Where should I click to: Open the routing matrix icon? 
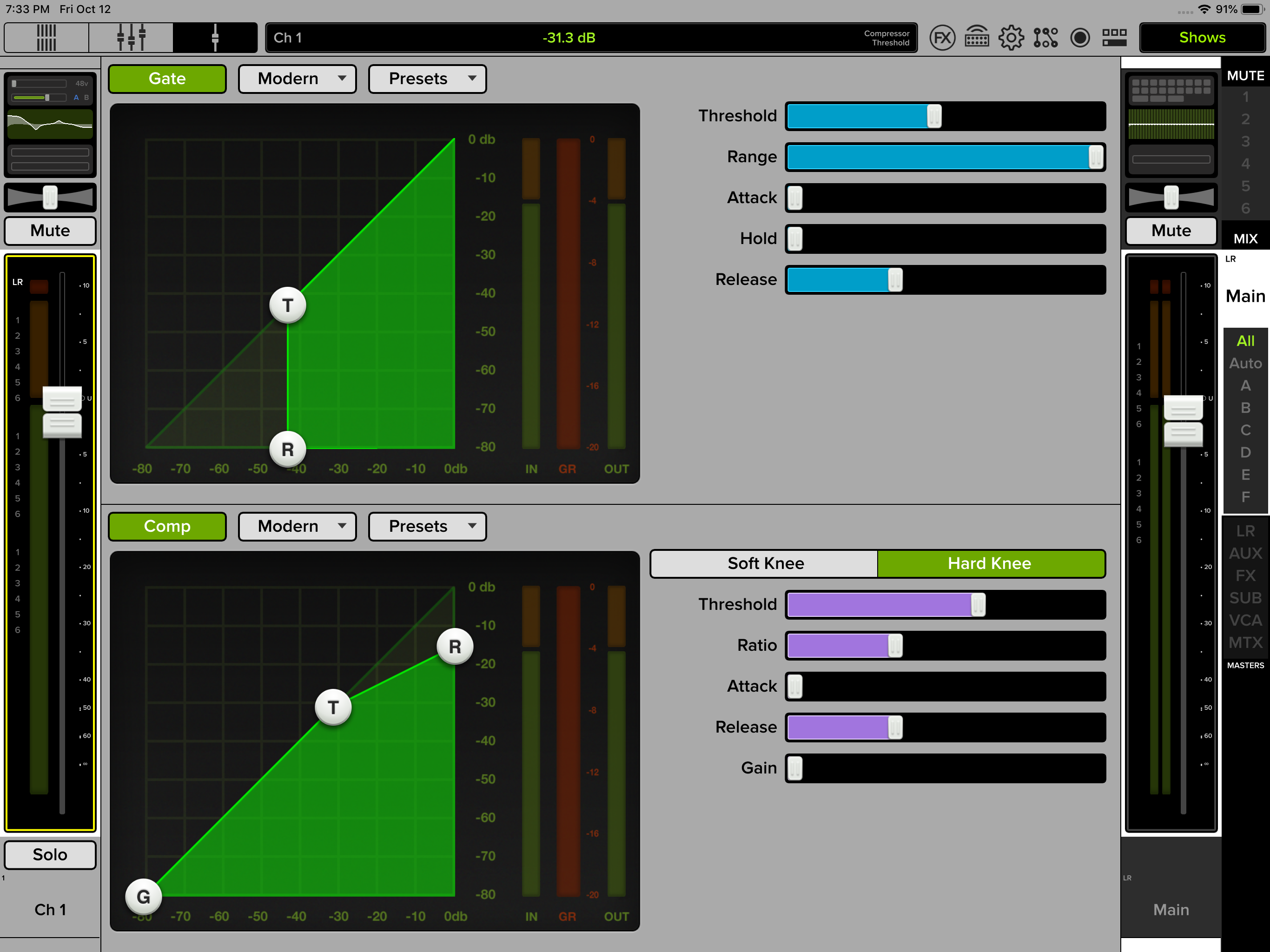(x=1045, y=38)
